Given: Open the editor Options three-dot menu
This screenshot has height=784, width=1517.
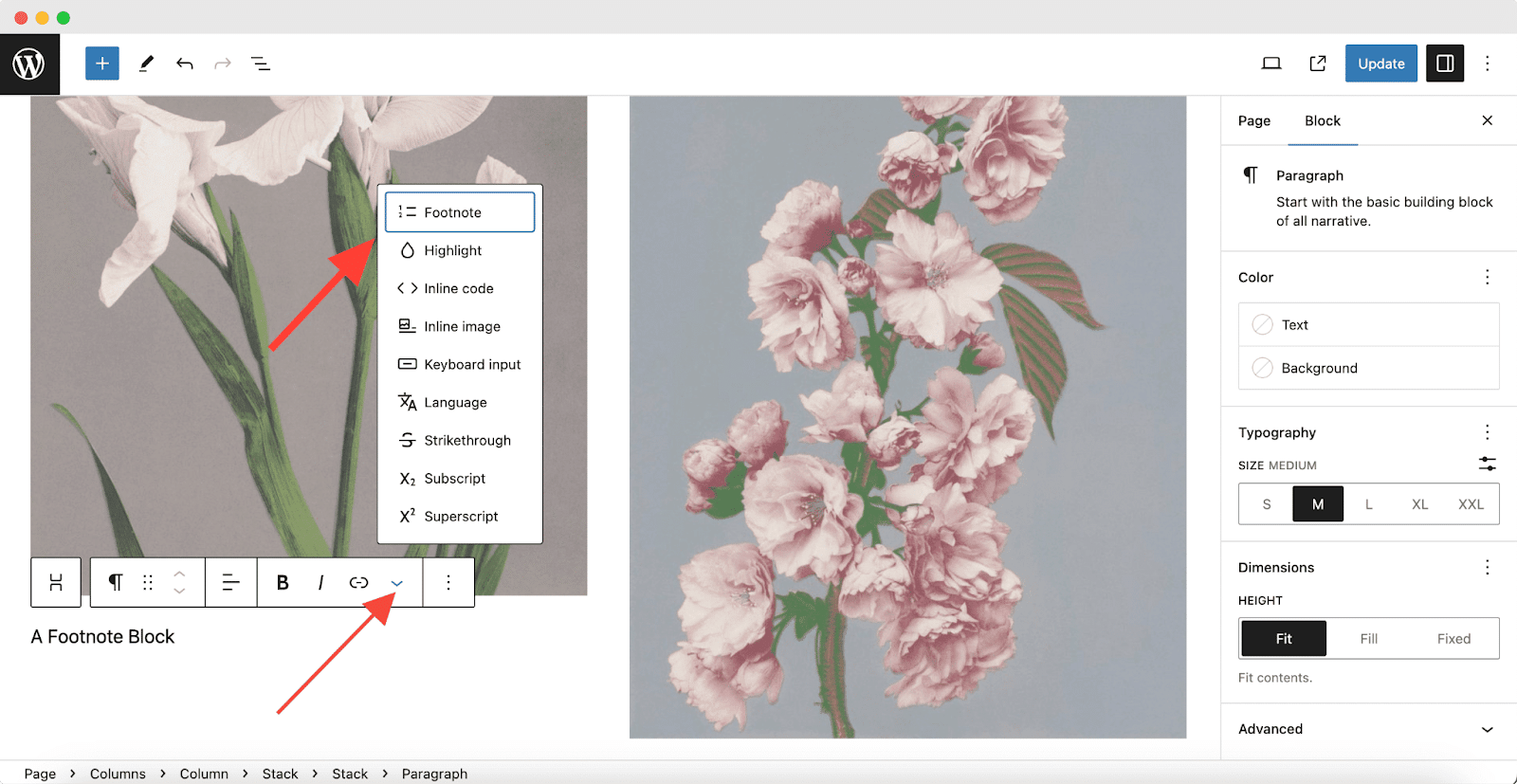Looking at the screenshot, I should (1488, 64).
